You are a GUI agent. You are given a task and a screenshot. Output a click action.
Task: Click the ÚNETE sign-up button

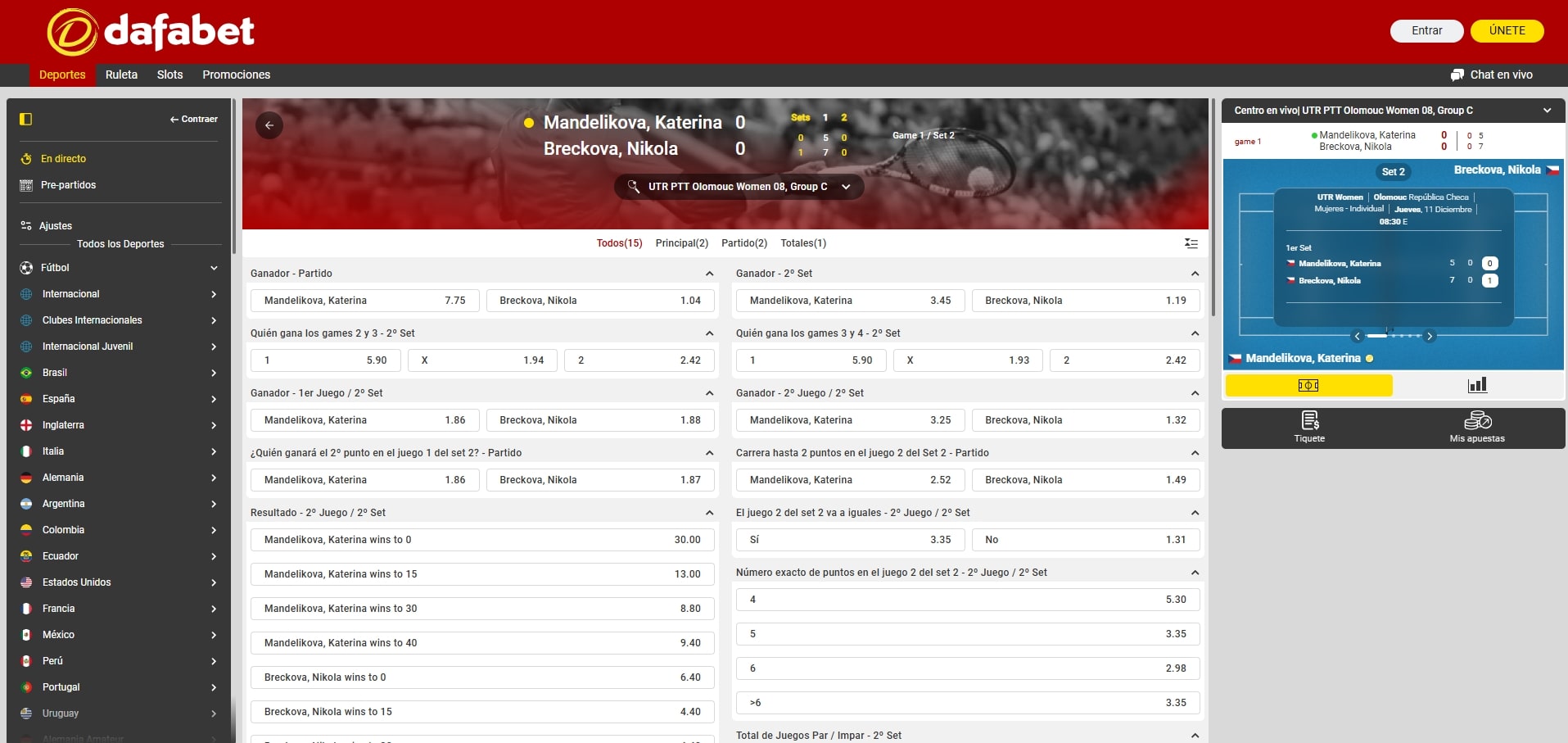tap(1507, 30)
